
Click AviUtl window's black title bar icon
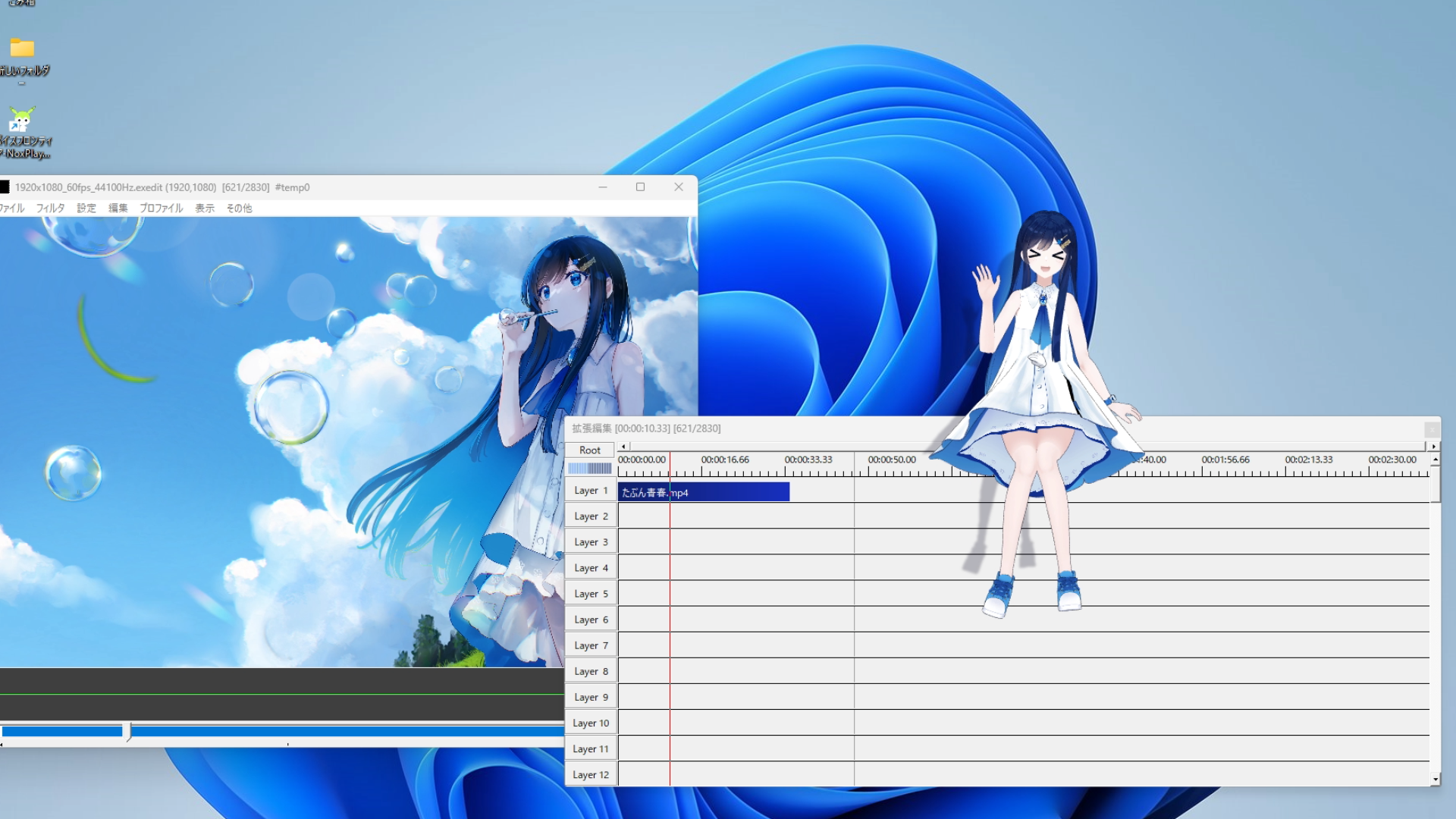(5, 187)
